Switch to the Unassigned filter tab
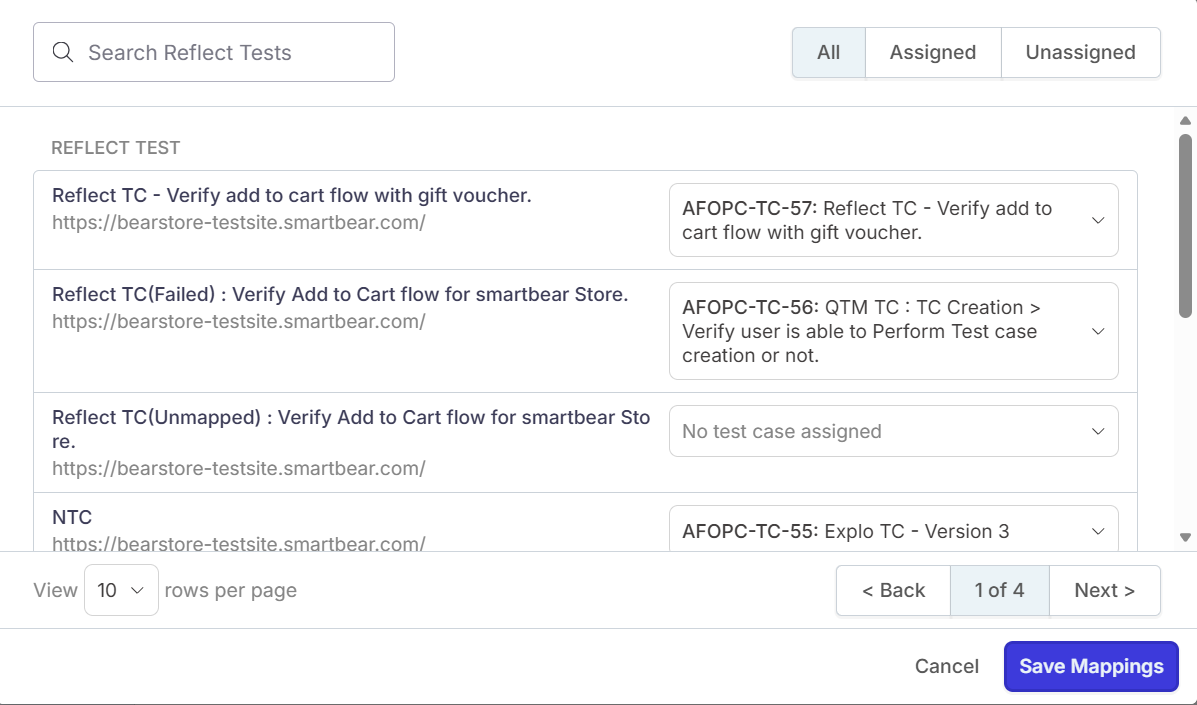Screen dimensions: 1197x705 [x=1080, y=52]
